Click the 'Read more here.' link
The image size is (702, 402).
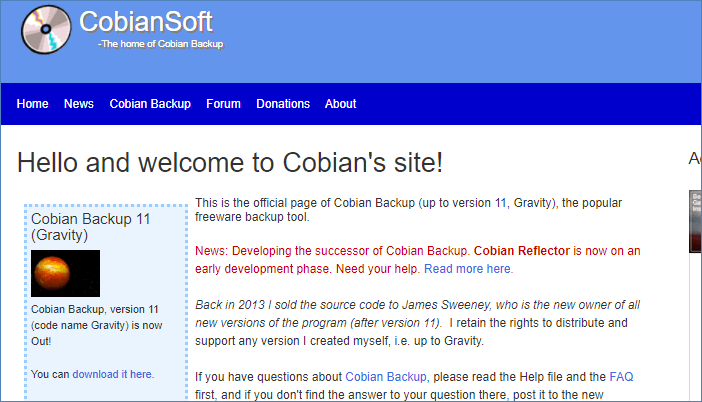click(x=468, y=269)
